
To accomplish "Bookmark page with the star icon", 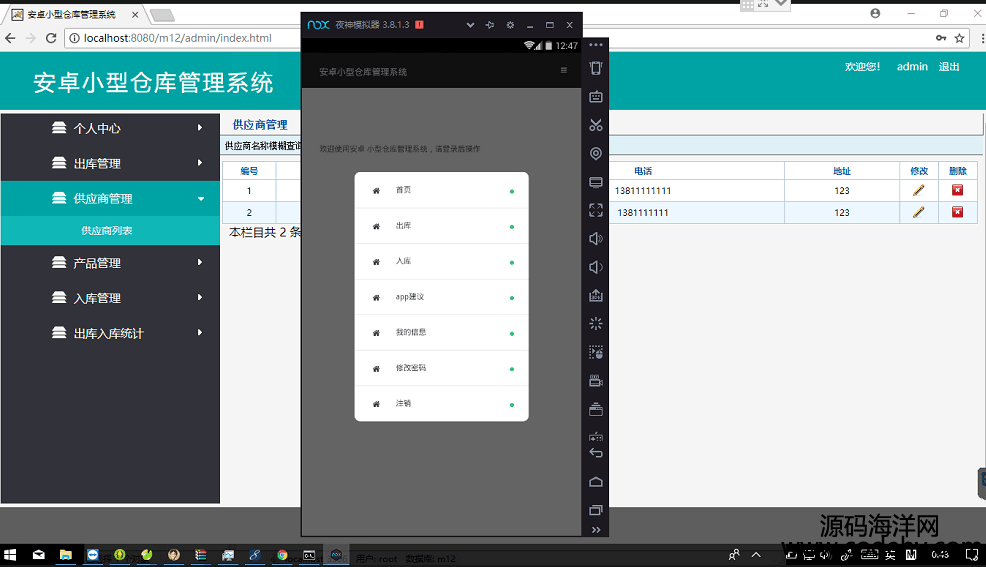I will (960, 38).
